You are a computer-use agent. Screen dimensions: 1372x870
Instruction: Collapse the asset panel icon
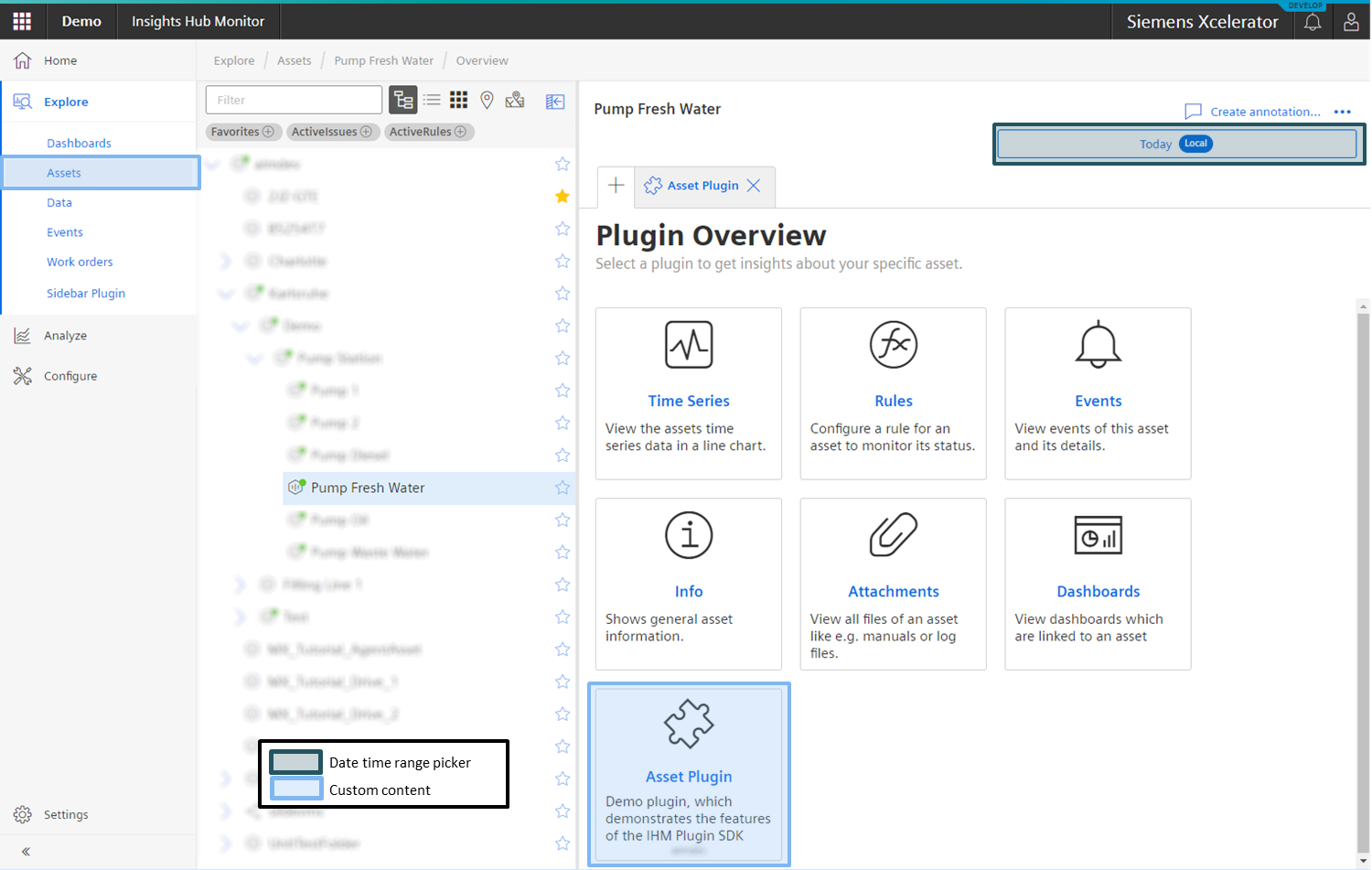pyautogui.click(x=555, y=101)
